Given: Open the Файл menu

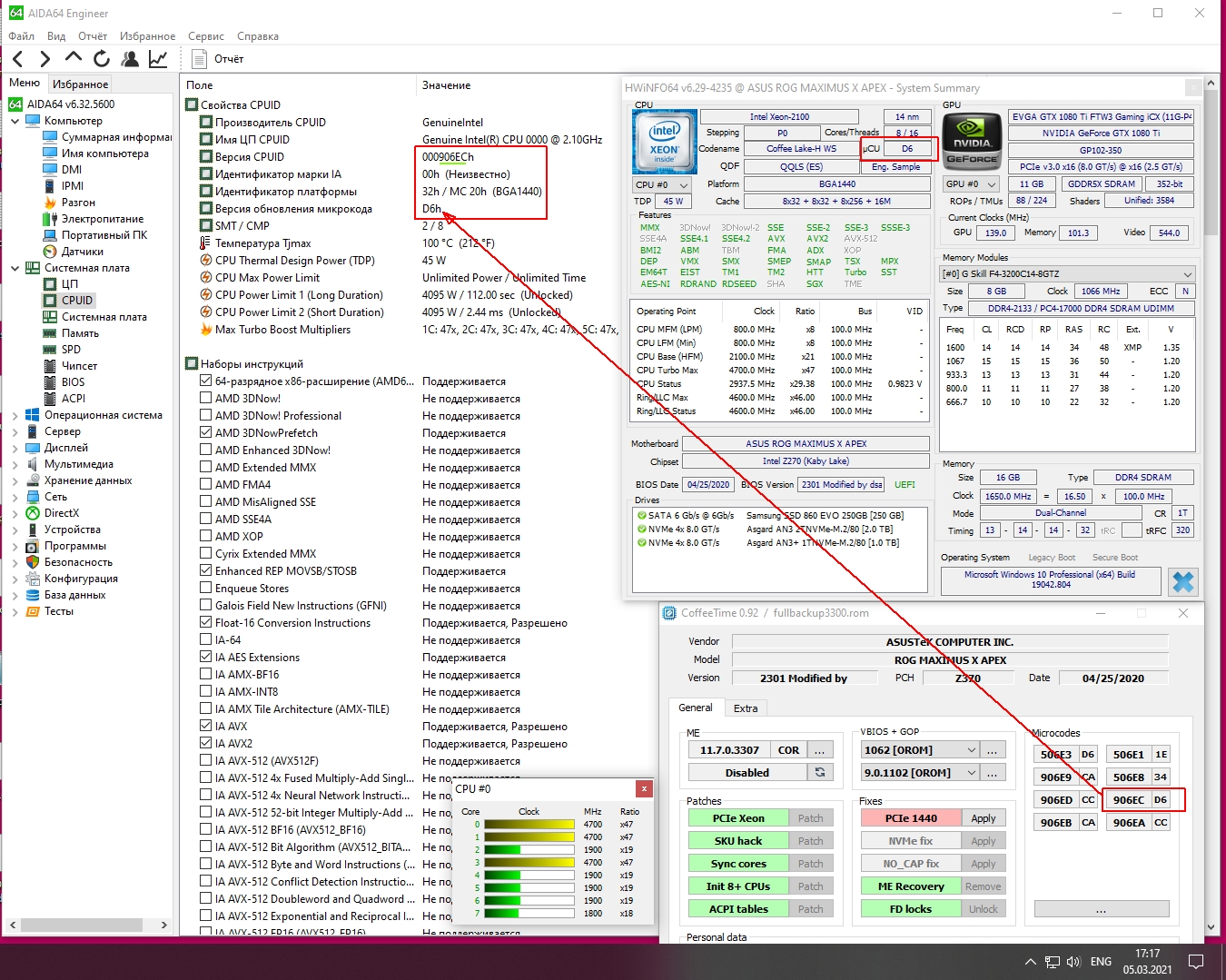Looking at the screenshot, I should coord(22,36).
